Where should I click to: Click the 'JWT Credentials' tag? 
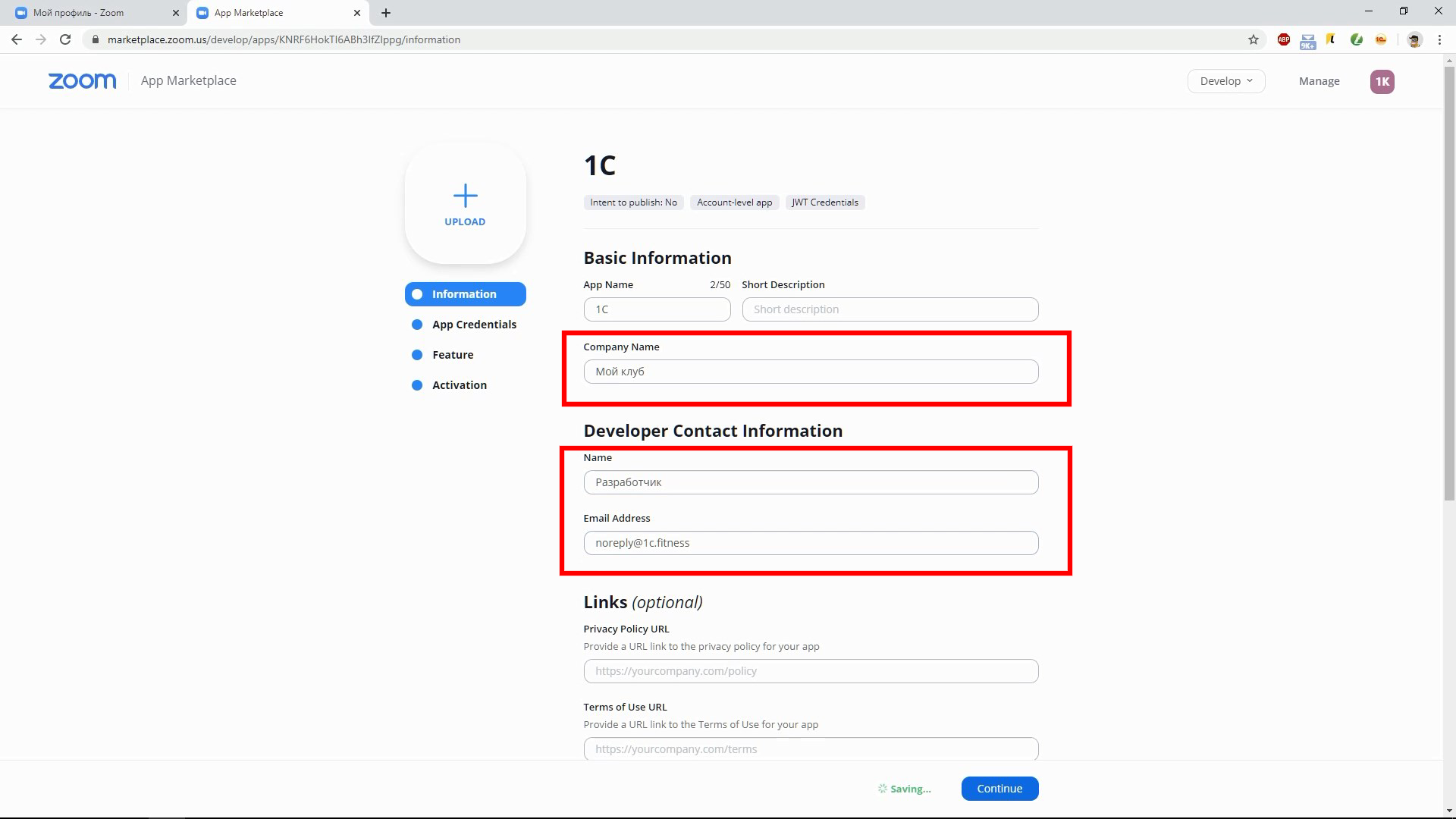pyautogui.click(x=825, y=202)
